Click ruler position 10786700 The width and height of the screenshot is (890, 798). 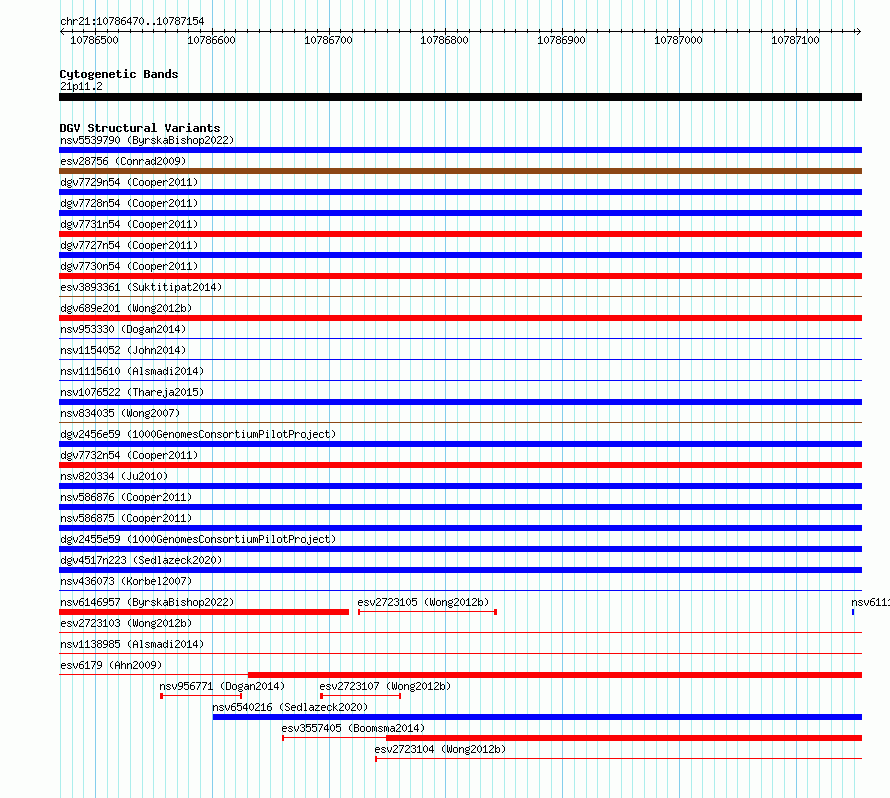point(328,40)
